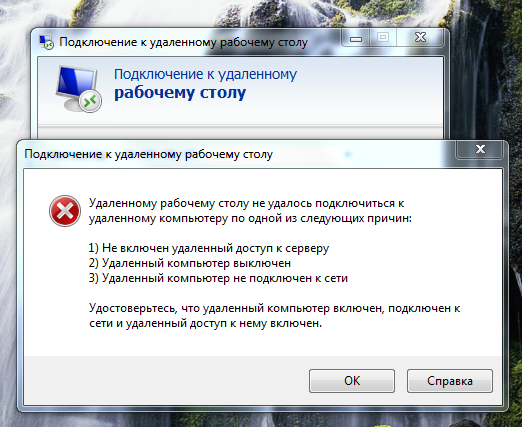Click the greyed-out maximize button
The width and height of the screenshot is (522, 427).
tap(383, 37)
